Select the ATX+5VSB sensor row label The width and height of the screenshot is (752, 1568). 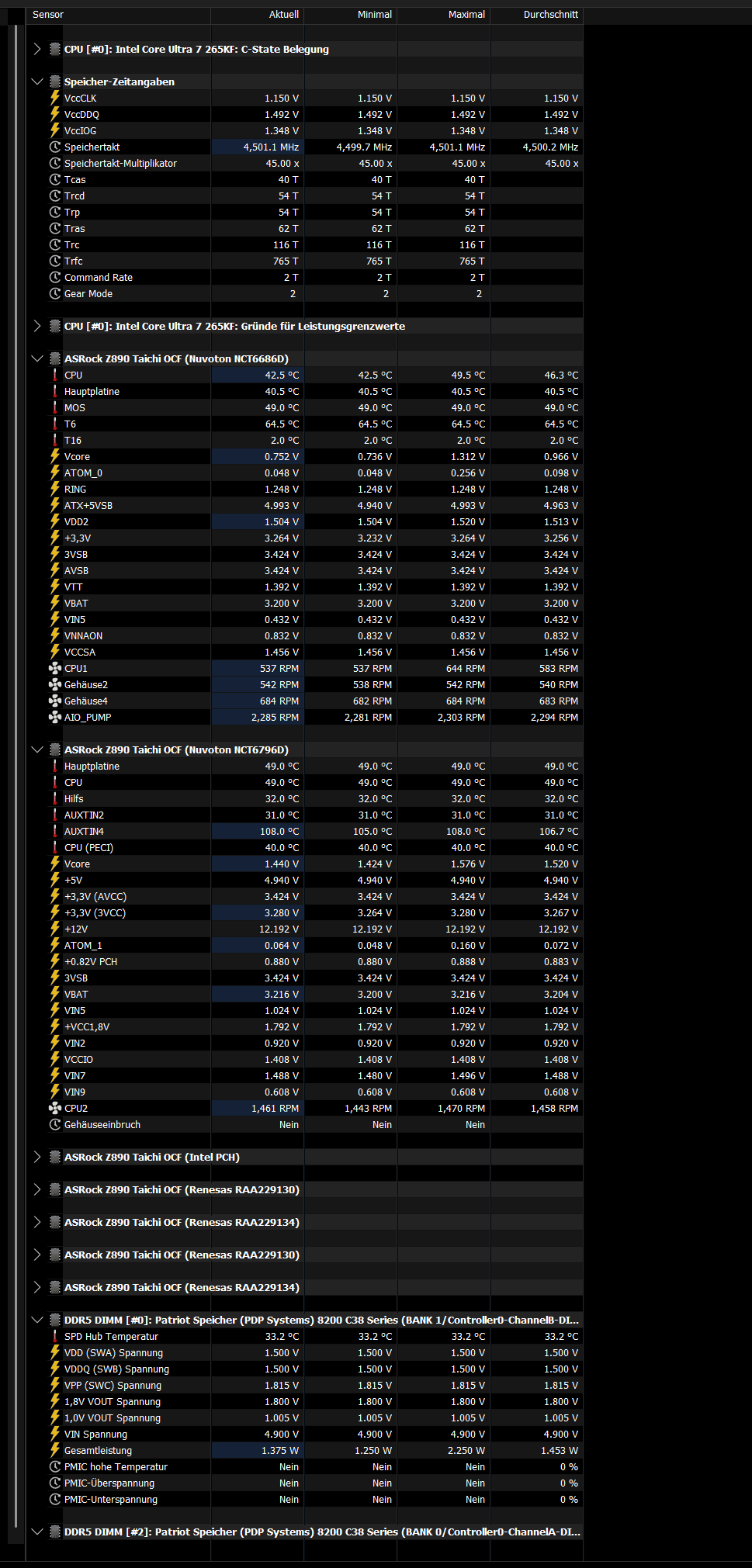(88, 505)
